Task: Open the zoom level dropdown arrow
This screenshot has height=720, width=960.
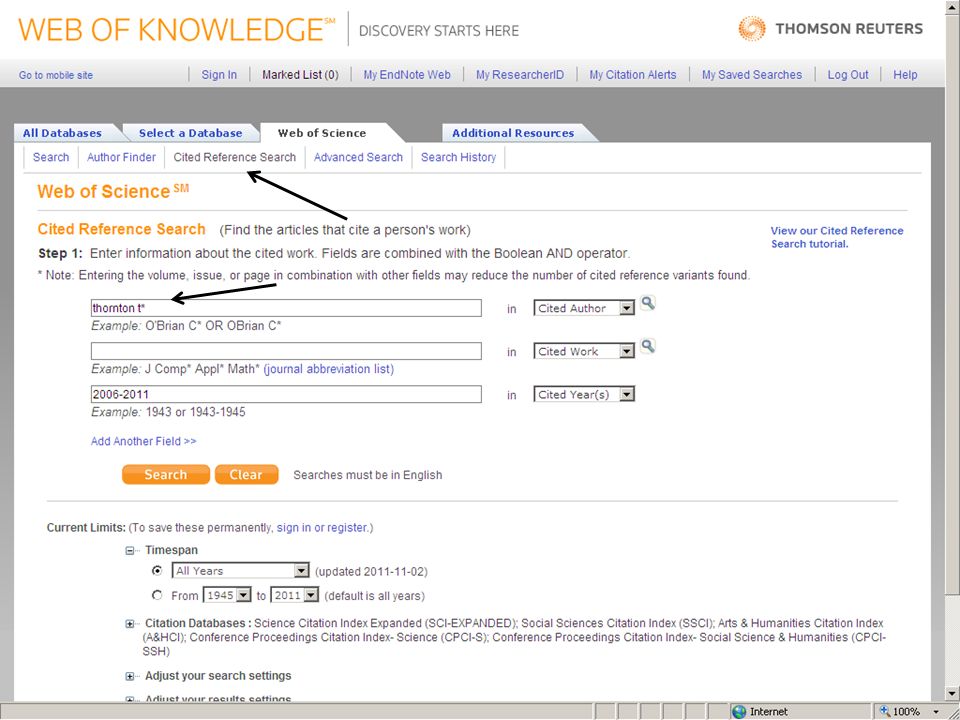Action: click(x=936, y=711)
